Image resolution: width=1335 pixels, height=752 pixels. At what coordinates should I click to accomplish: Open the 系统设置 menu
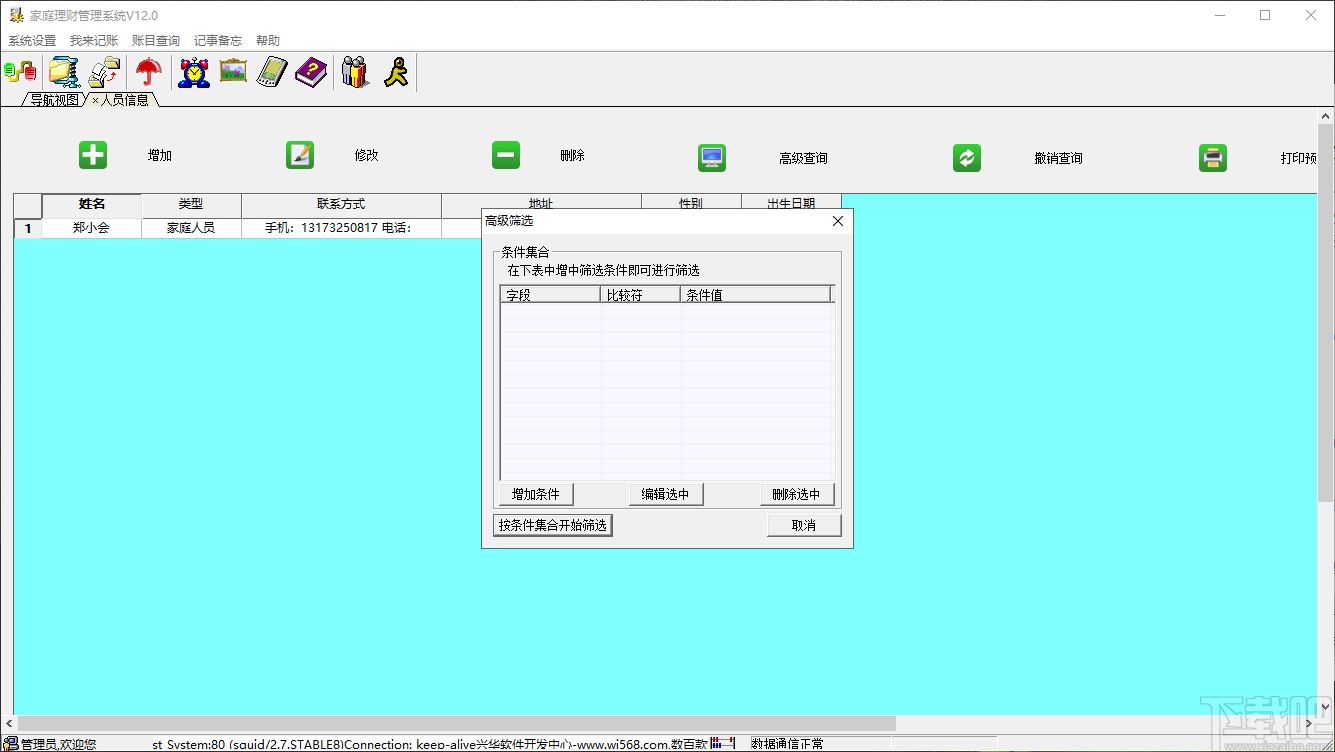pyautogui.click(x=32, y=40)
